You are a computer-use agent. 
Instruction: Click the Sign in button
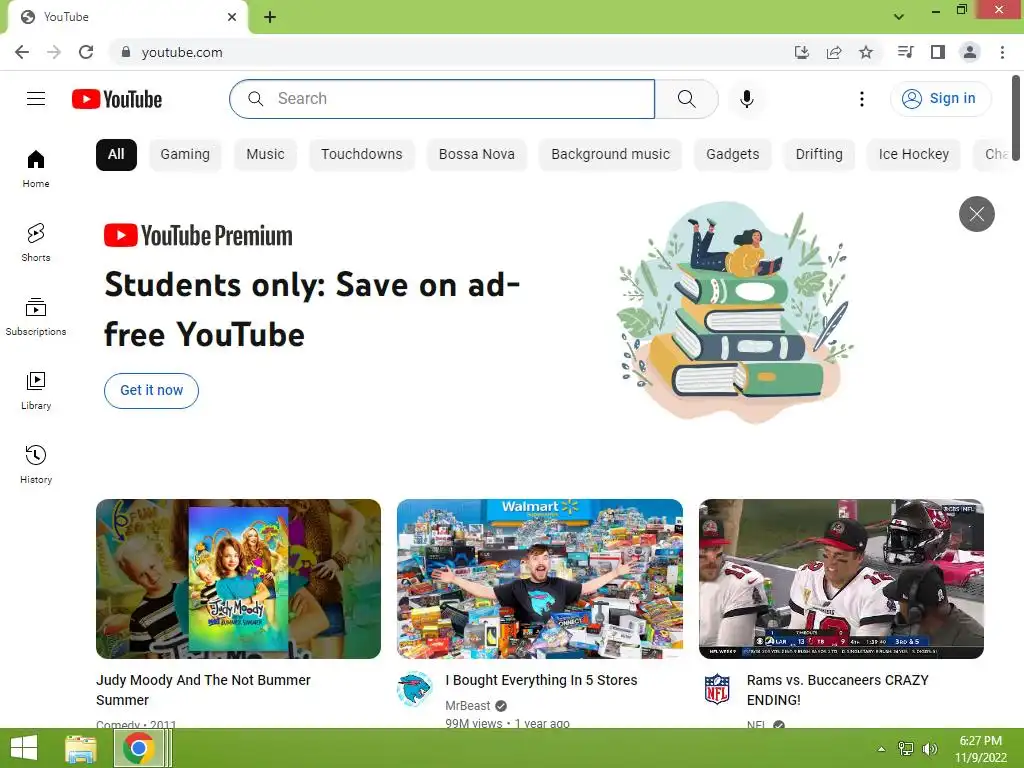[x=940, y=99]
